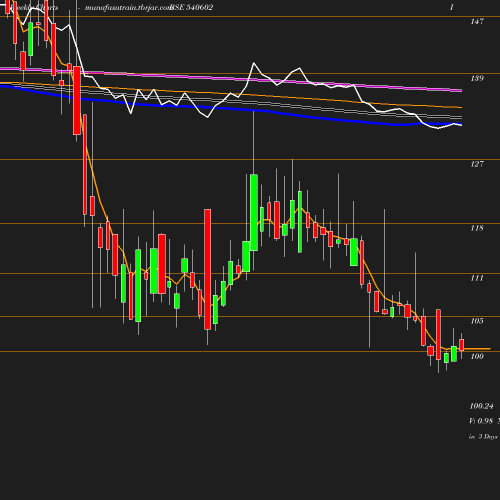Click the 118 price axis label
Image resolution: width=500 pixels, height=500 pixels.
click(x=477, y=228)
